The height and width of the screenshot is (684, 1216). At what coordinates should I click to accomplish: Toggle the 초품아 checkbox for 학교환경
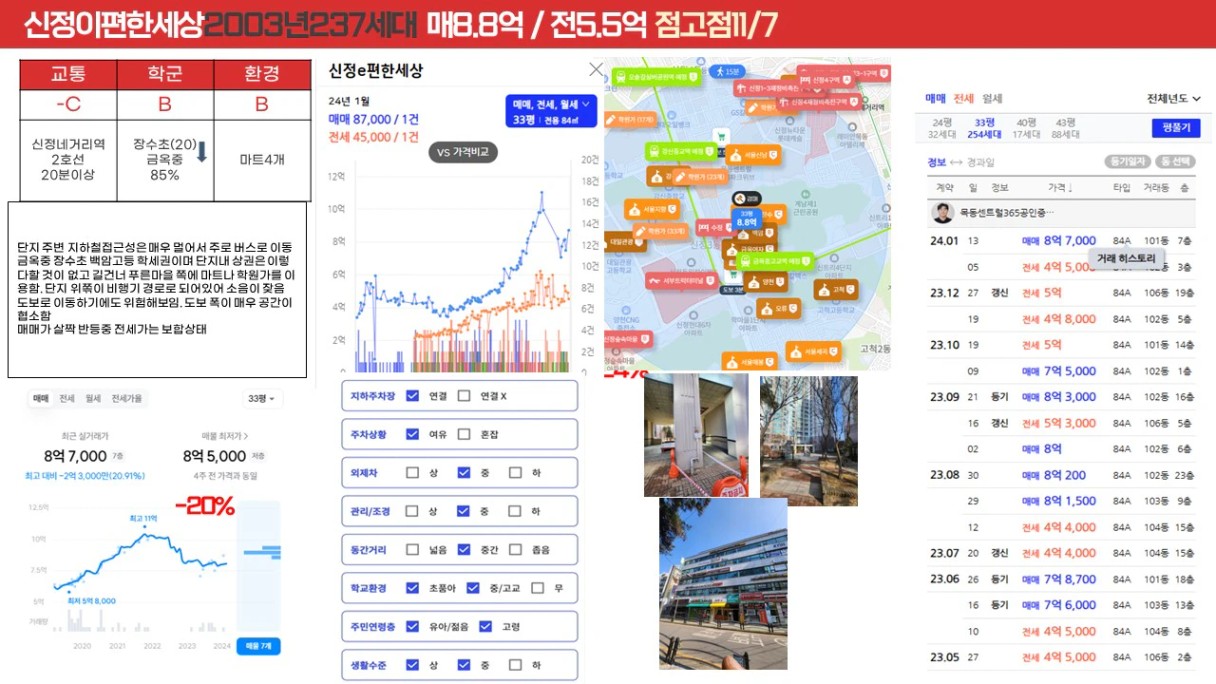(x=413, y=588)
